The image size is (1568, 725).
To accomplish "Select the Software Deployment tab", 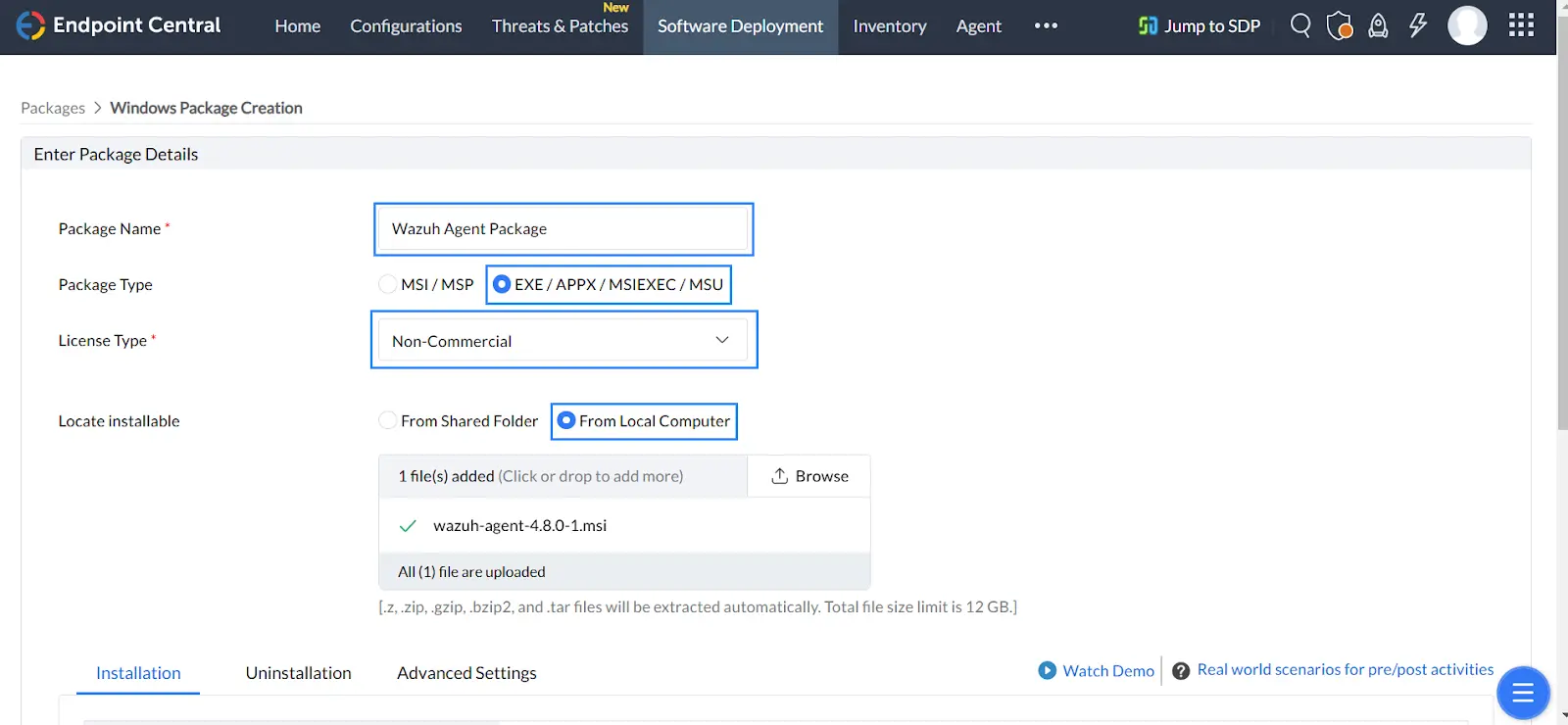I will 740,26.
